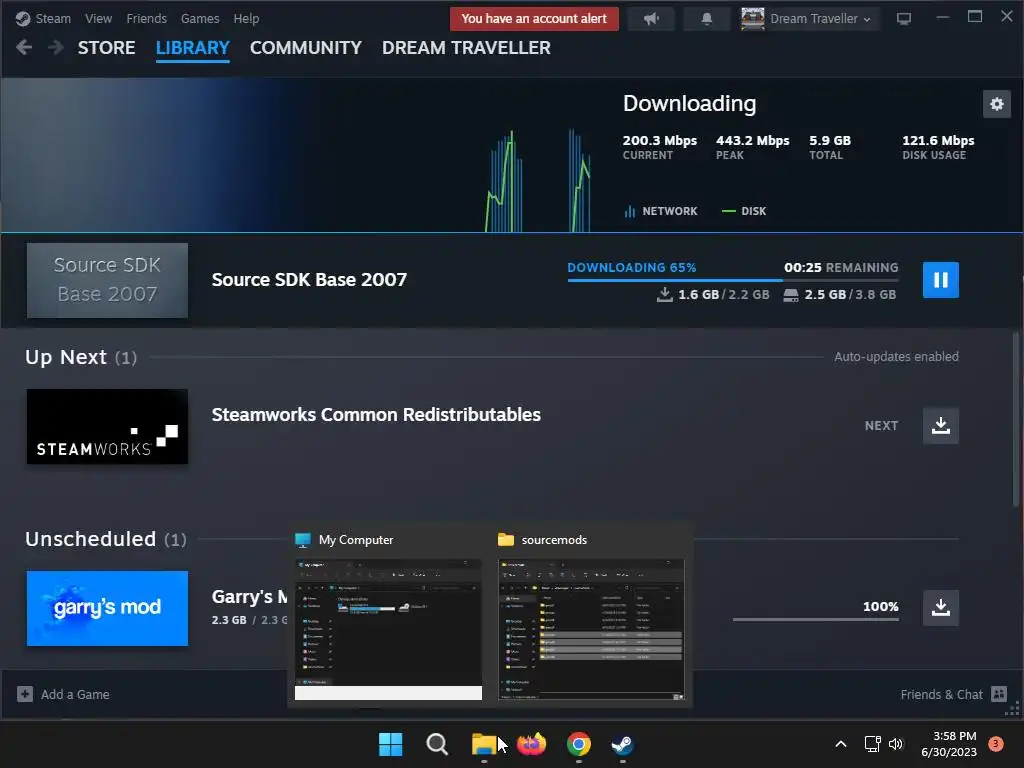Screen dimensions: 1024x768
Task: Pause the Source SDK Base 2007 download
Action: pyautogui.click(x=940, y=280)
